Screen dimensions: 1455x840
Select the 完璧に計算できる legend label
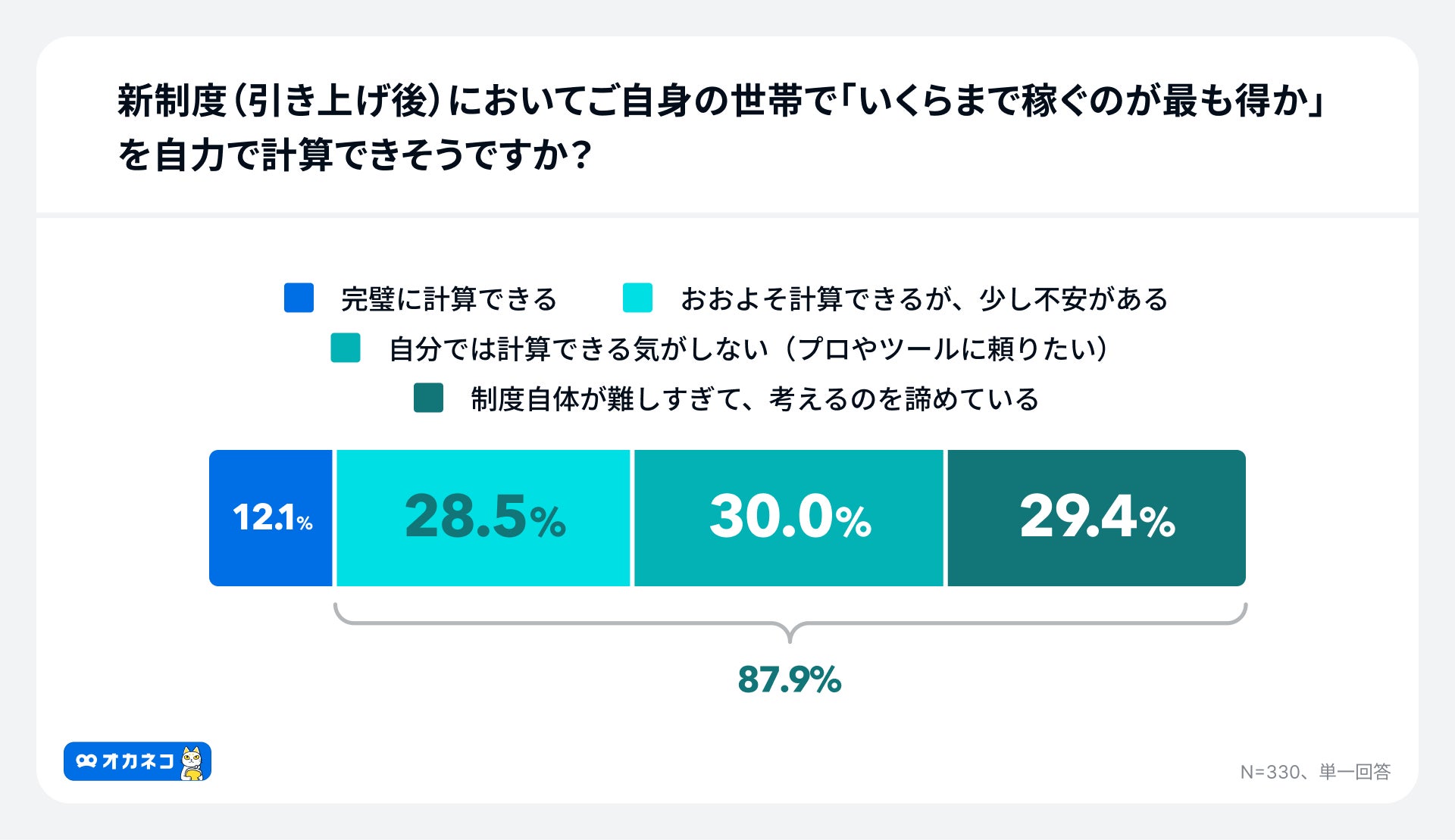449,299
